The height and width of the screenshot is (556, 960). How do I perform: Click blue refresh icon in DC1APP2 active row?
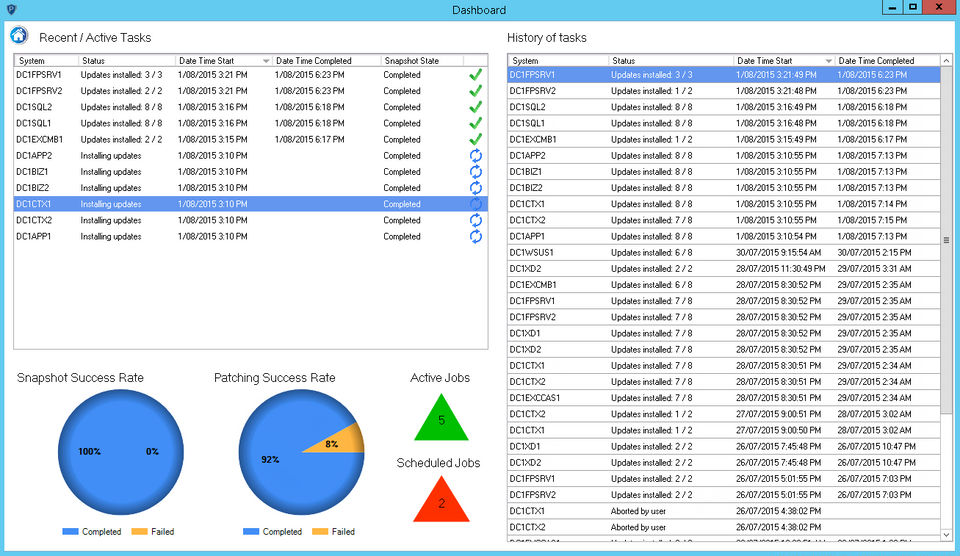(x=476, y=156)
